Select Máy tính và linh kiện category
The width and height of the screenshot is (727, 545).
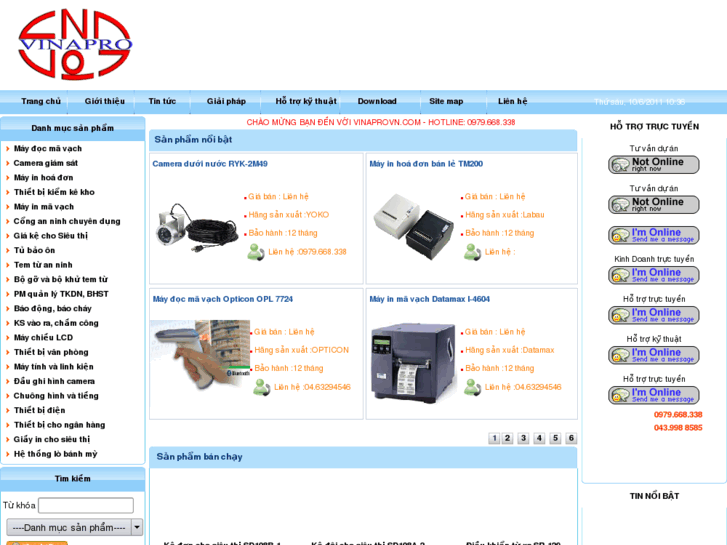[x=54, y=367]
